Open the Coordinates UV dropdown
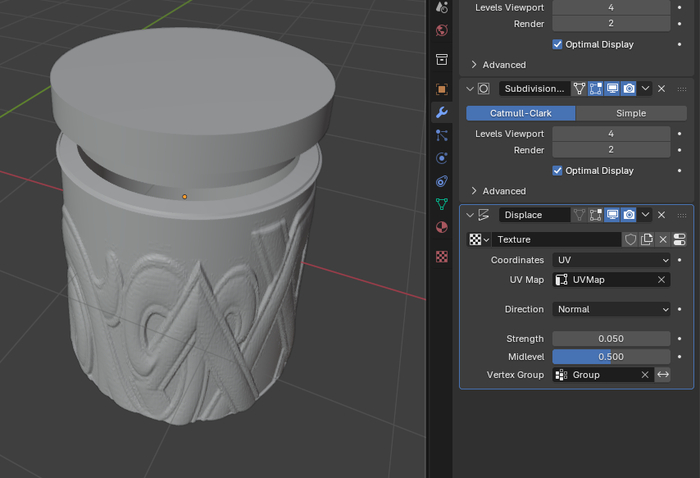Viewport: 700px width, 478px height. pos(611,260)
